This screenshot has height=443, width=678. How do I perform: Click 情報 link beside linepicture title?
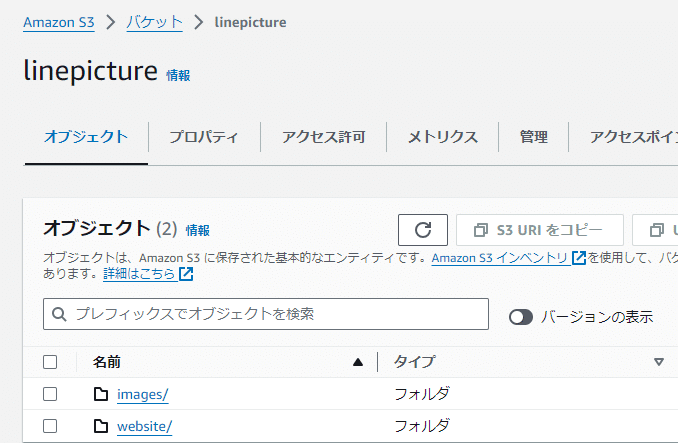178,75
